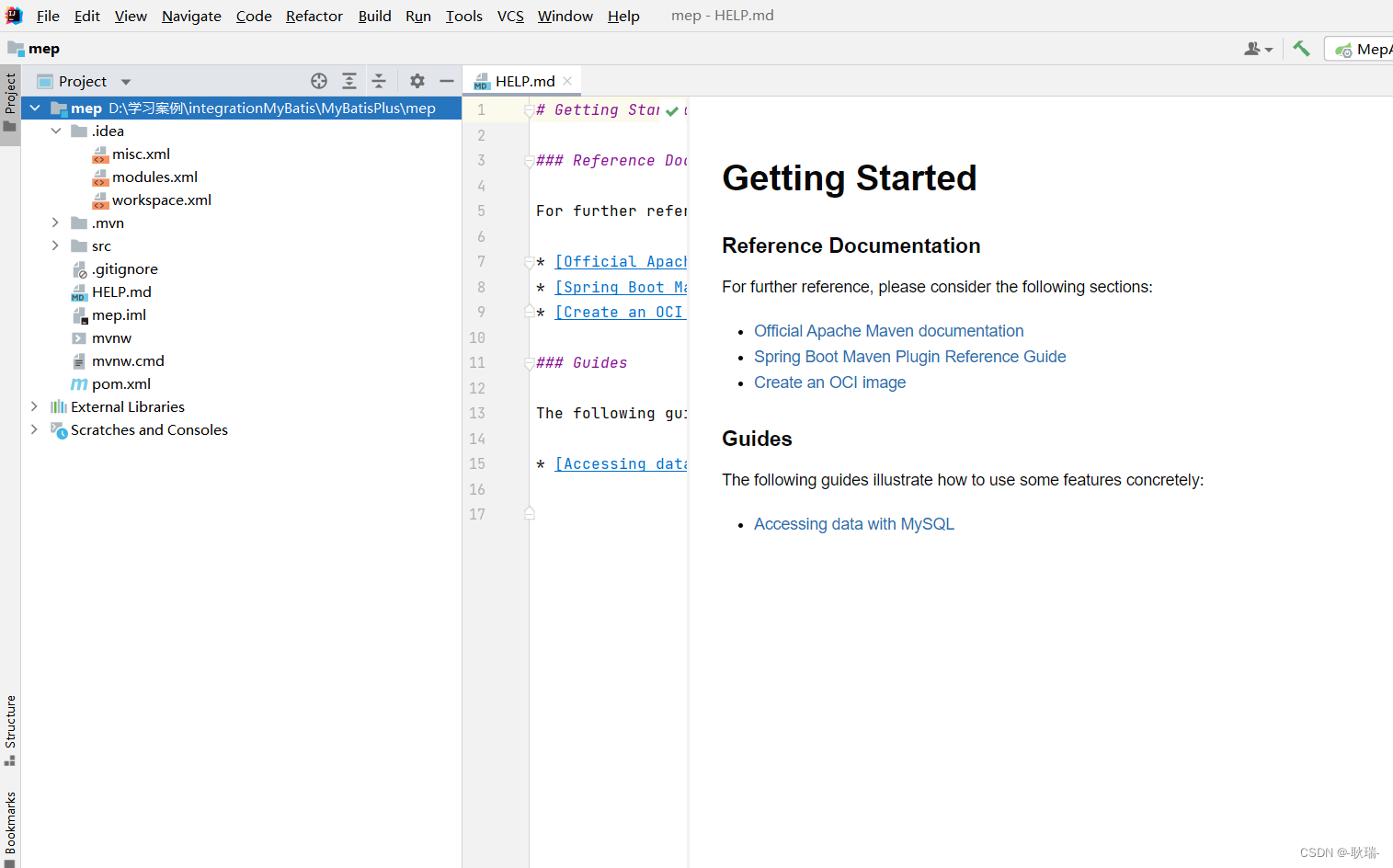Select .gitignore in project tree
Viewport: 1393px width, 868px height.
pos(125,269)
